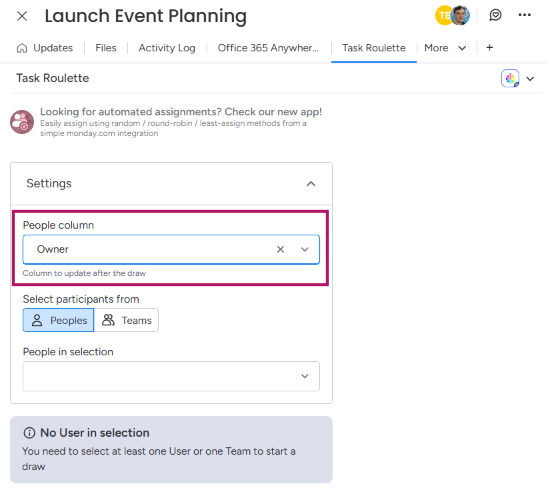Click the Task Roulette heading text
This screenshot has width=547, height=493.
pos(53,78)
